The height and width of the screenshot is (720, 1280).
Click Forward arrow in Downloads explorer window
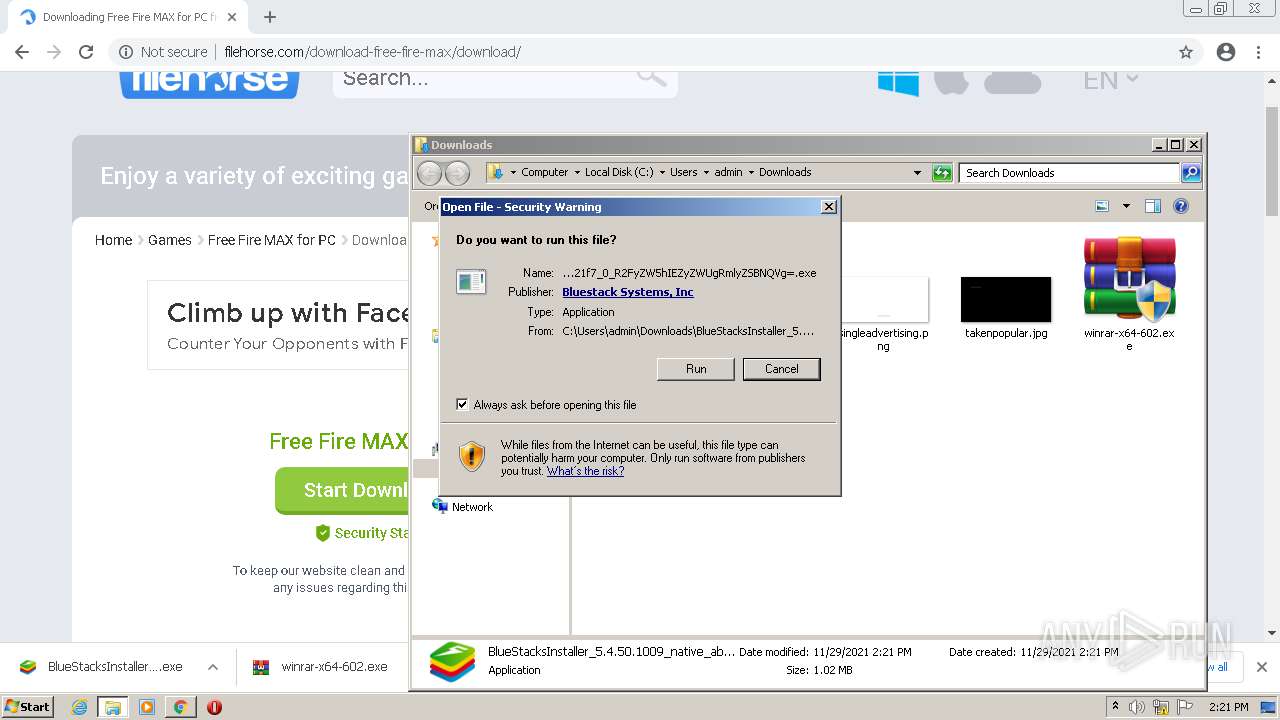(457, 173)
